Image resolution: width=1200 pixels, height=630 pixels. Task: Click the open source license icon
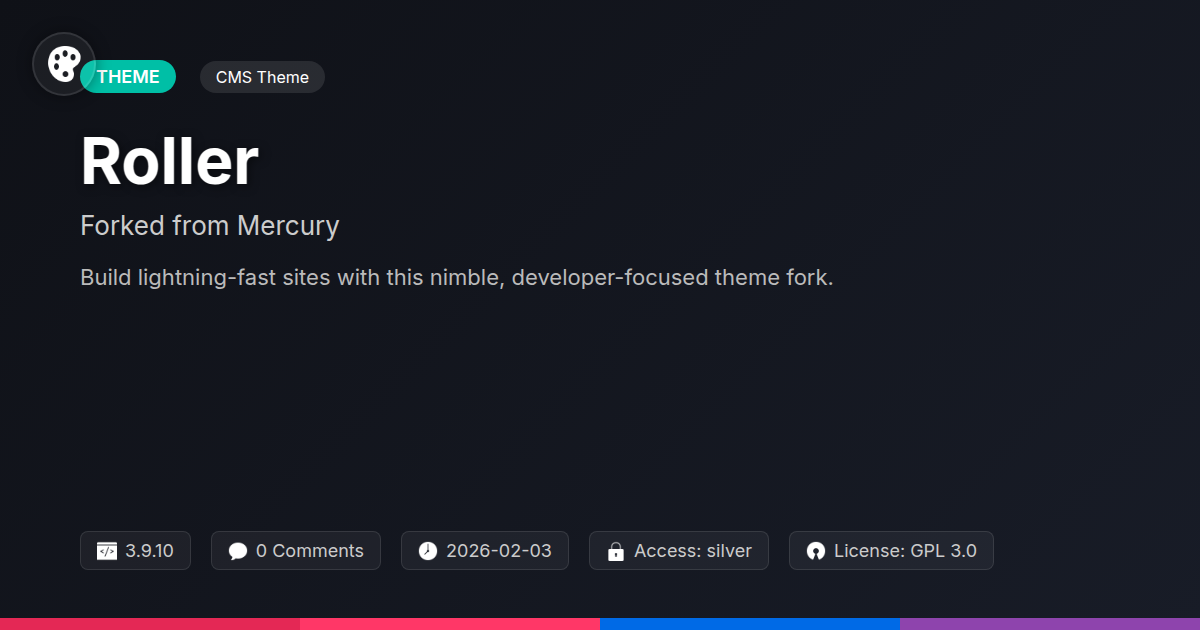(816, 551)
